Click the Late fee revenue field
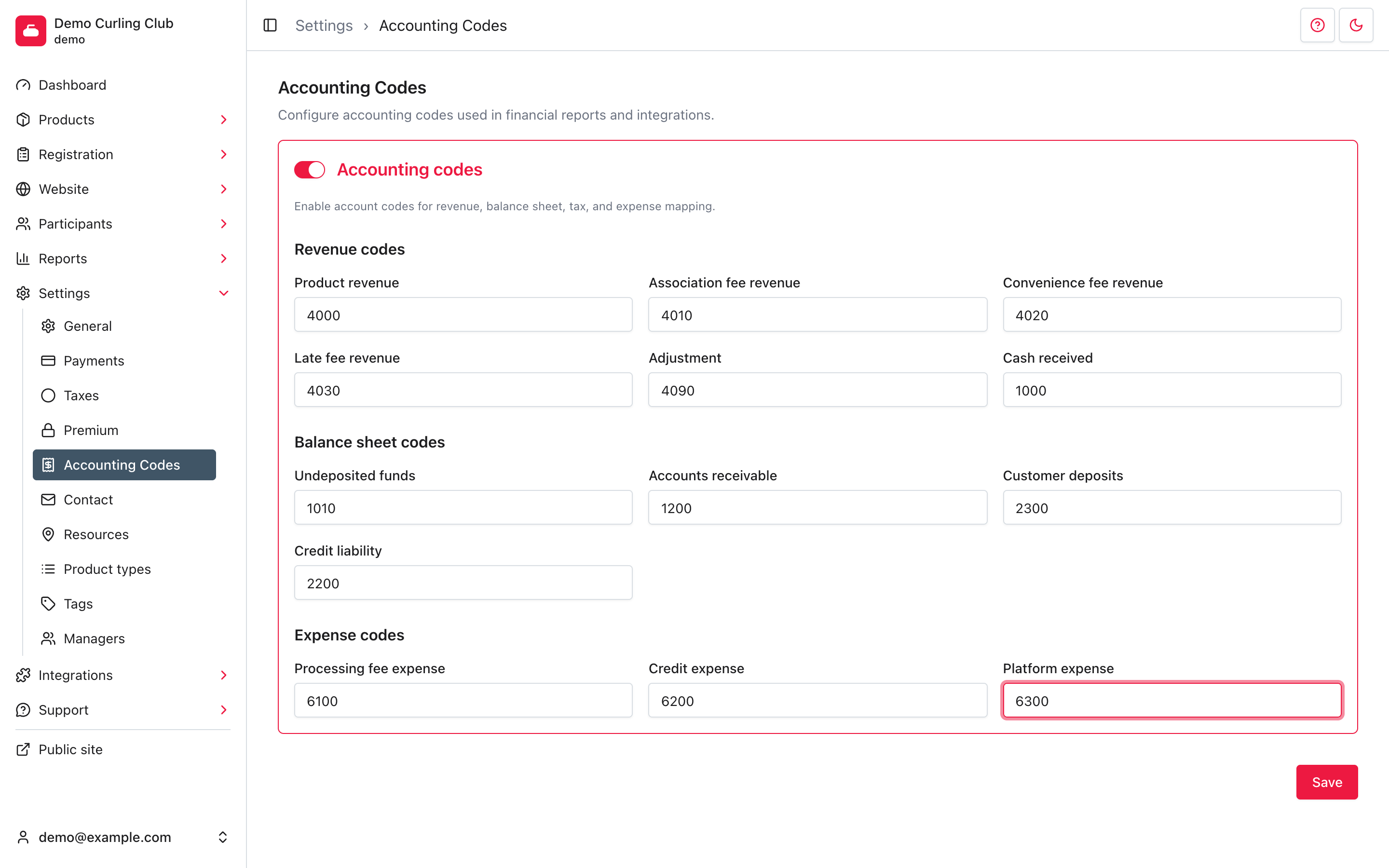The height and width of the screenshot is (868, 1389). pos(463,390)
